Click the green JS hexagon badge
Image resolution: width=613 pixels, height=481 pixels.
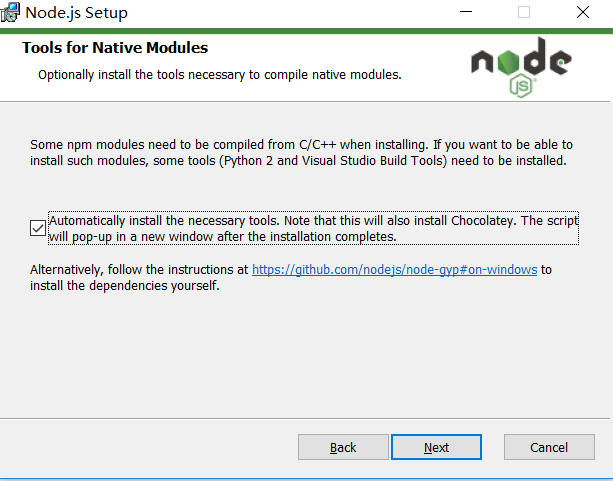point(521,86)
